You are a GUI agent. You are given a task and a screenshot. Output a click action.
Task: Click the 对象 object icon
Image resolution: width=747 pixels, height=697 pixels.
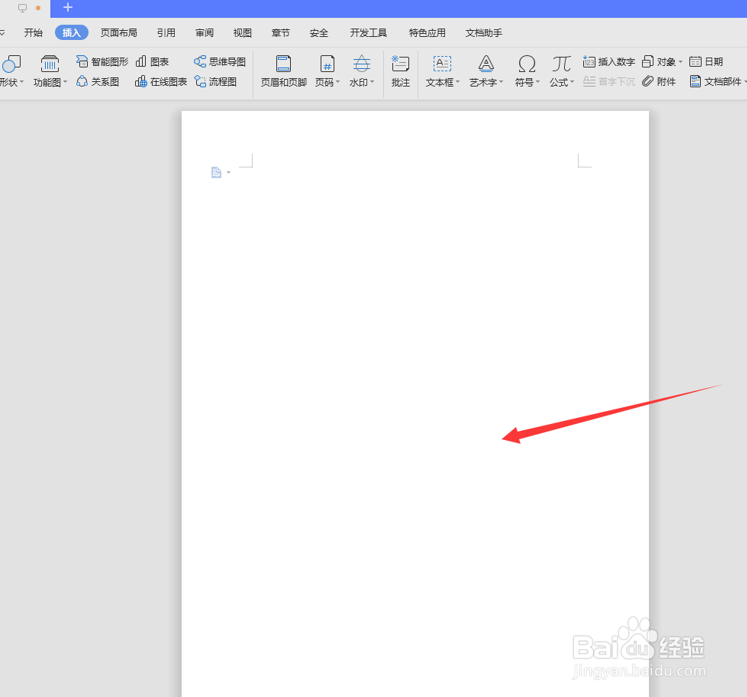pyautogui.click(x=647, y=61)
